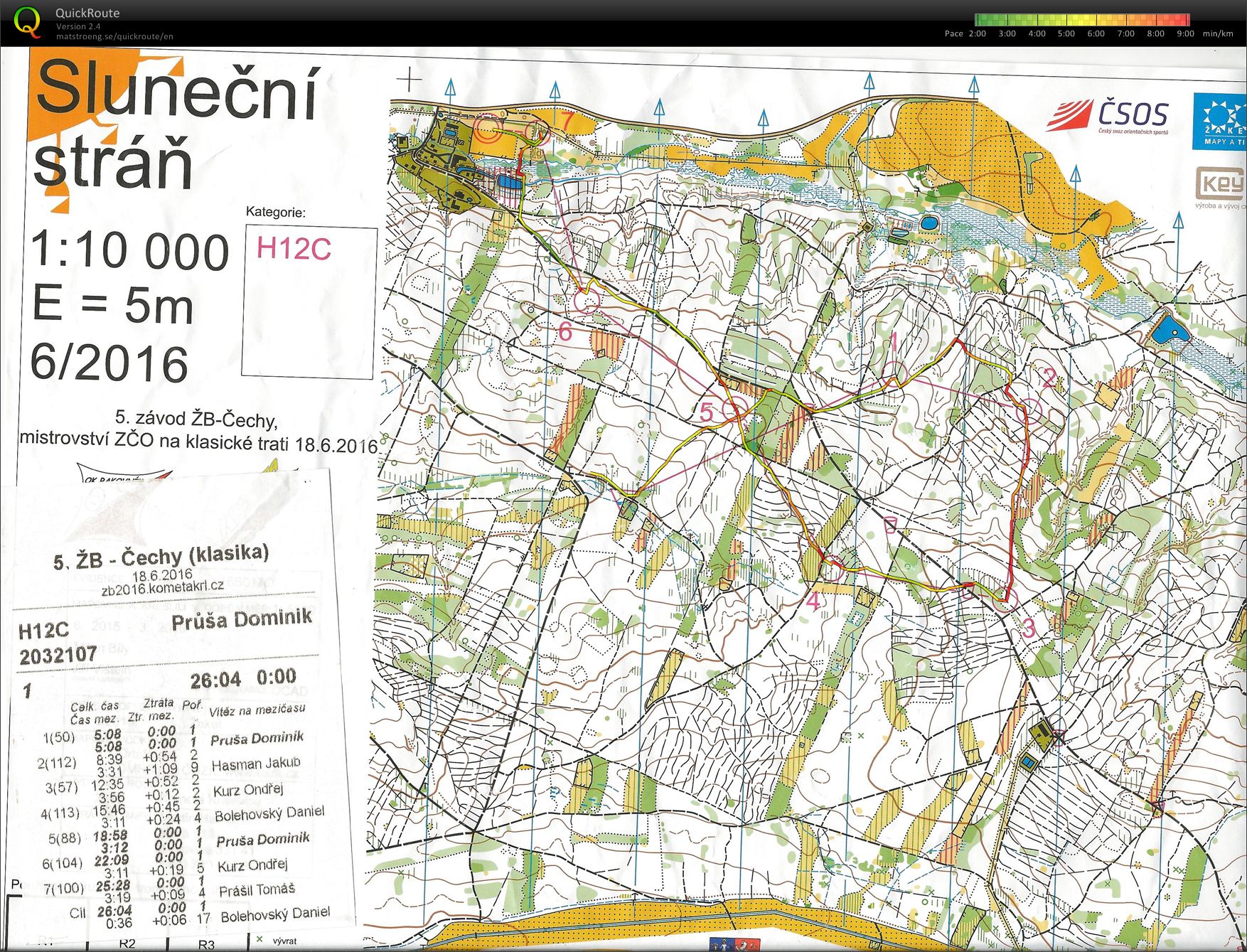Click the 5. ŽB - Čechy (klasika) heading
Image resolution: width=1247 pixels, height=952 pixels.
(161, 557)
